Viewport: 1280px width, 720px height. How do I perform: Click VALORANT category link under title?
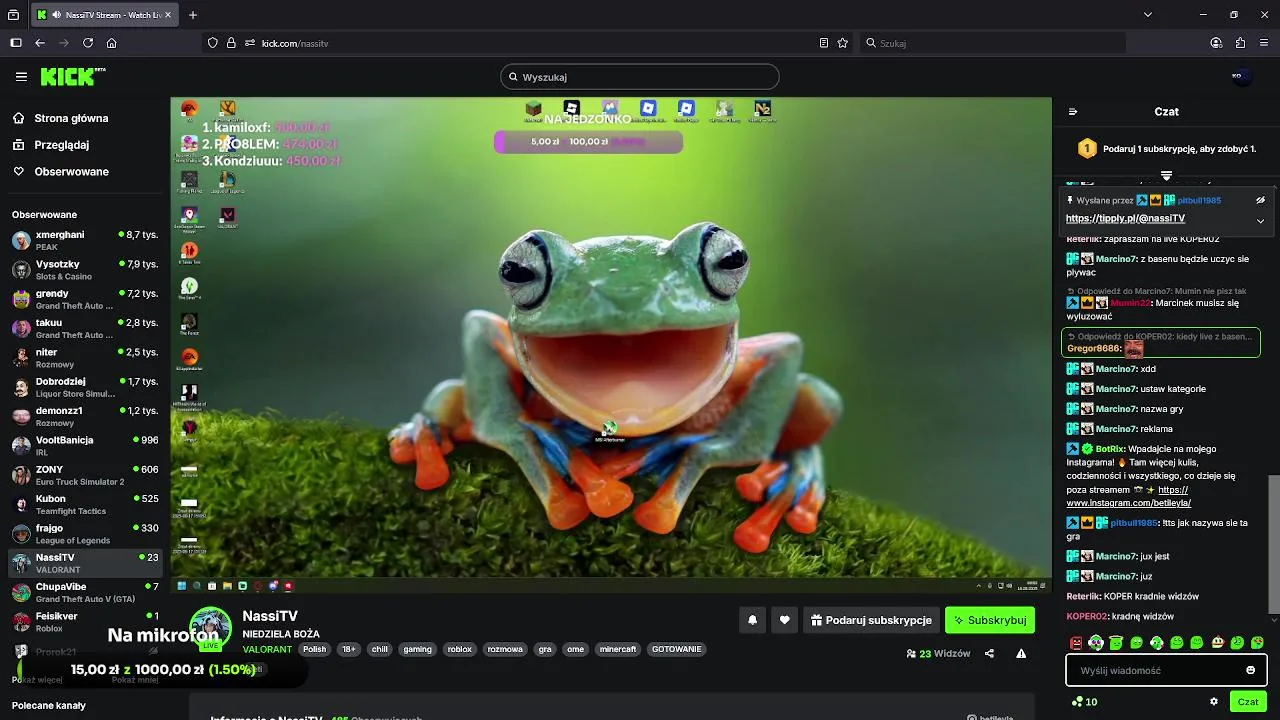267,649
